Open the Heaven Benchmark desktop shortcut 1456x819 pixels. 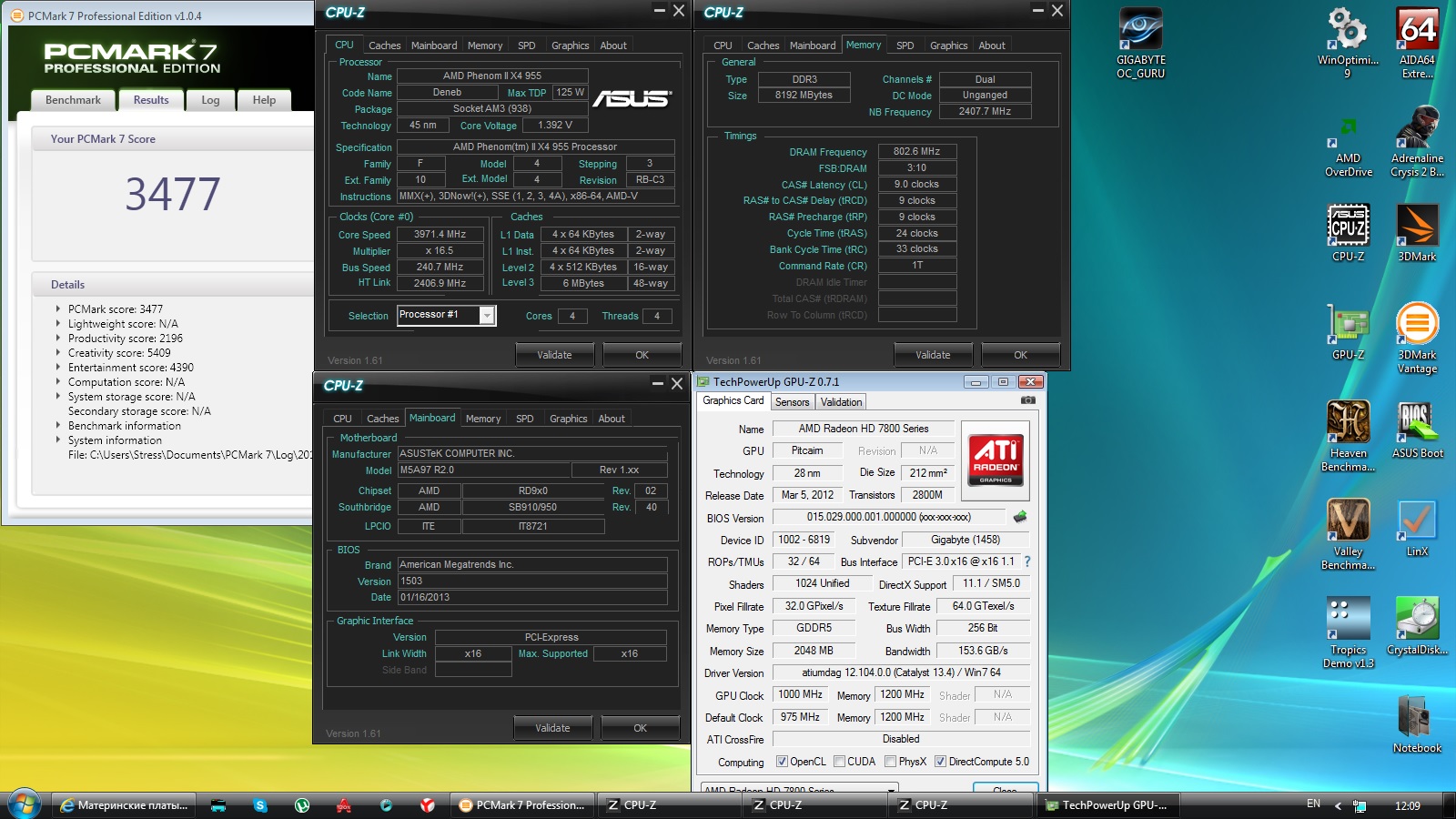[x=1348, y=437]
